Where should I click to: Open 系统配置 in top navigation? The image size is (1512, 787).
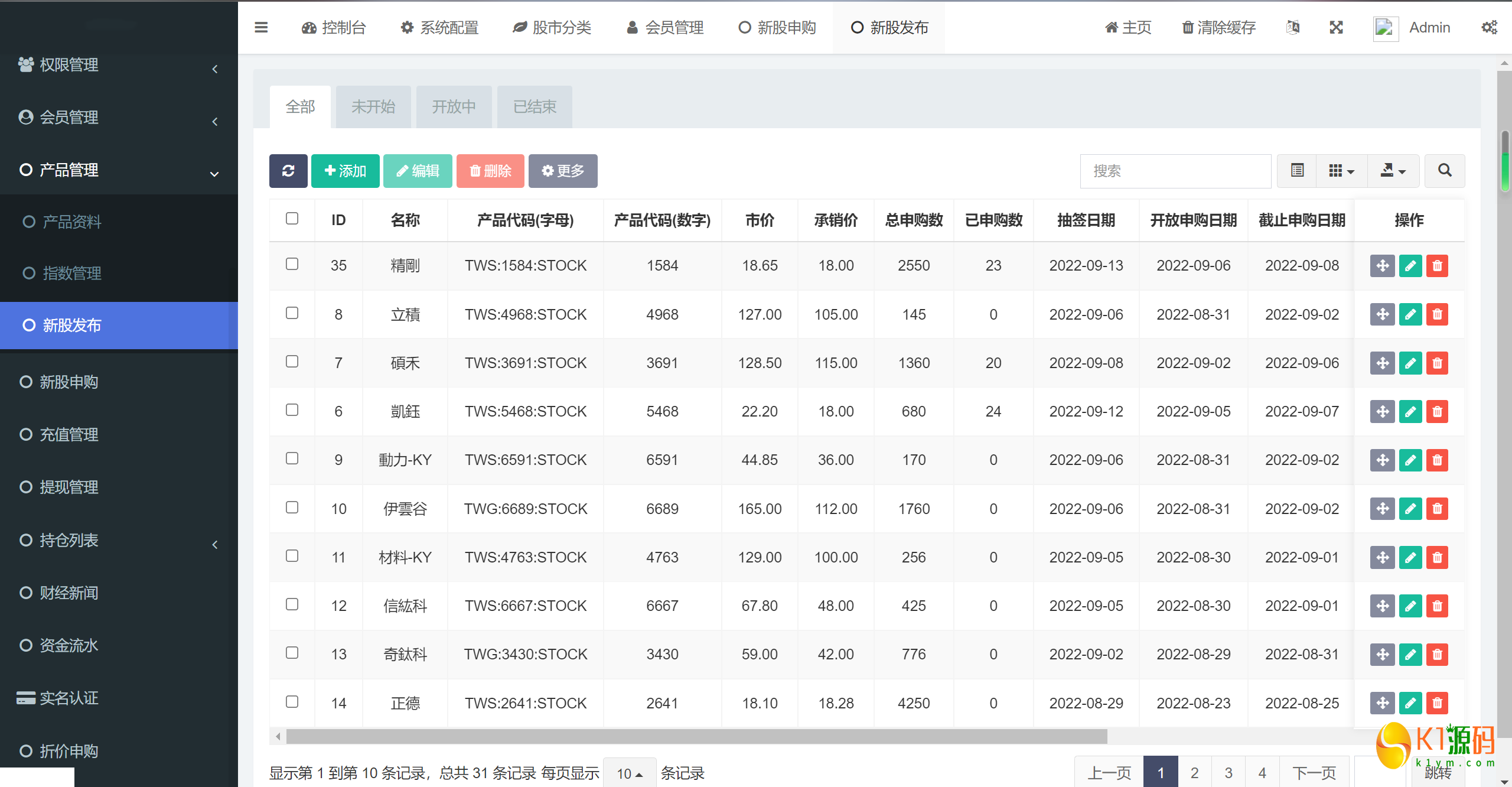click(x=439, y=27)
